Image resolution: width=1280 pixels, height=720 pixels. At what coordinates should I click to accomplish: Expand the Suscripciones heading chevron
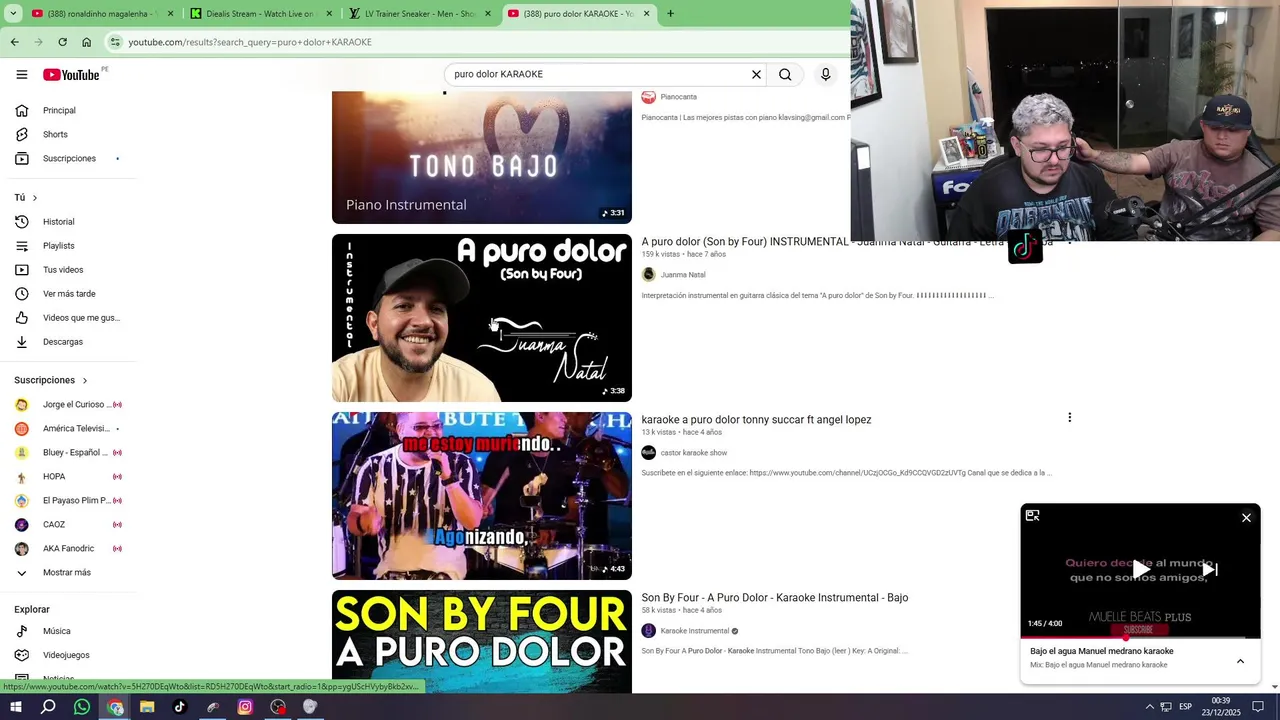[85, 380]
